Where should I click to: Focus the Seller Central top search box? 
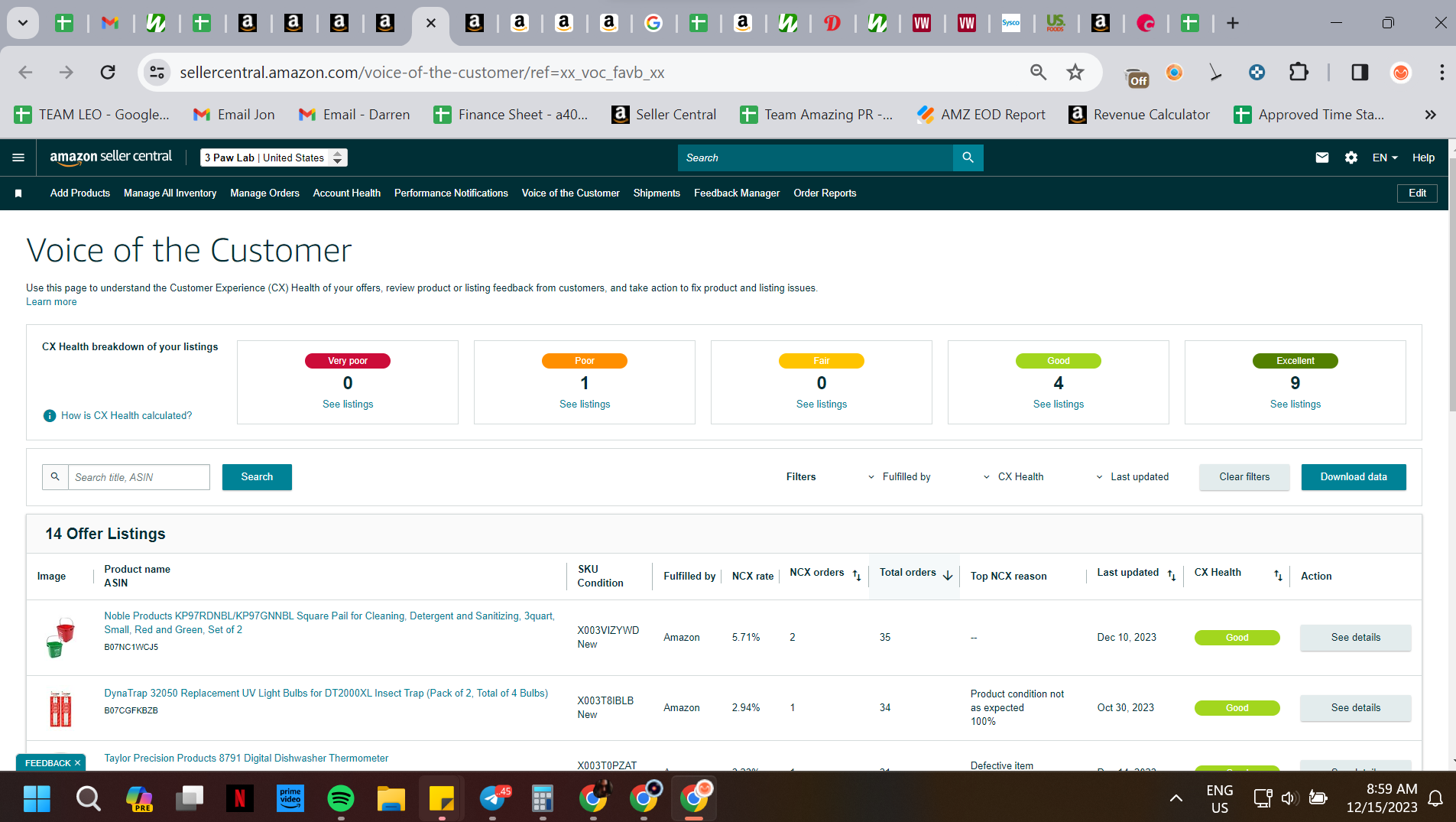[816, 158]
